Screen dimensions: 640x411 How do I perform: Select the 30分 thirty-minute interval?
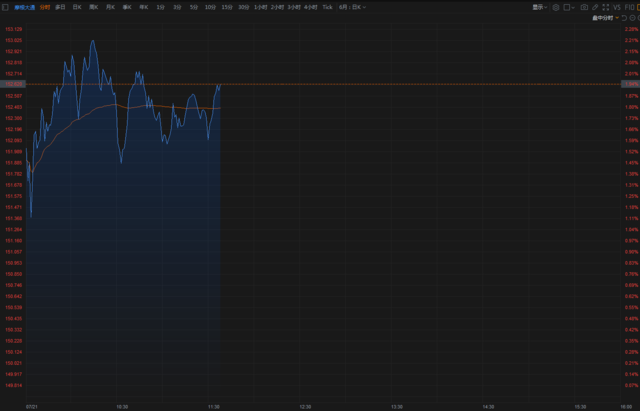pos(244,7)
